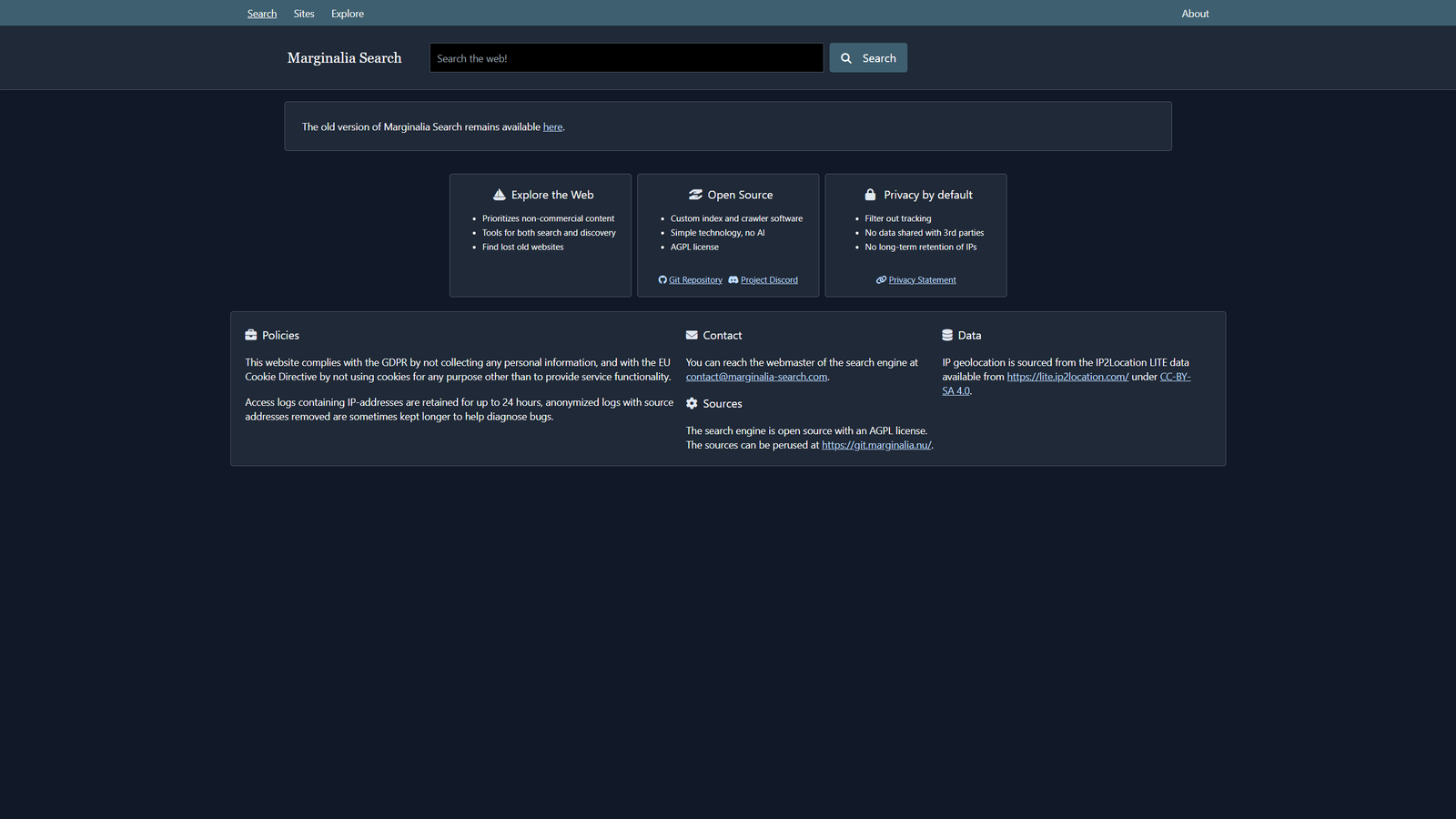The height and width of the screenshot is (819, 1456).
Task: Open the Privacy Statement link
Action: pos(922,280)
